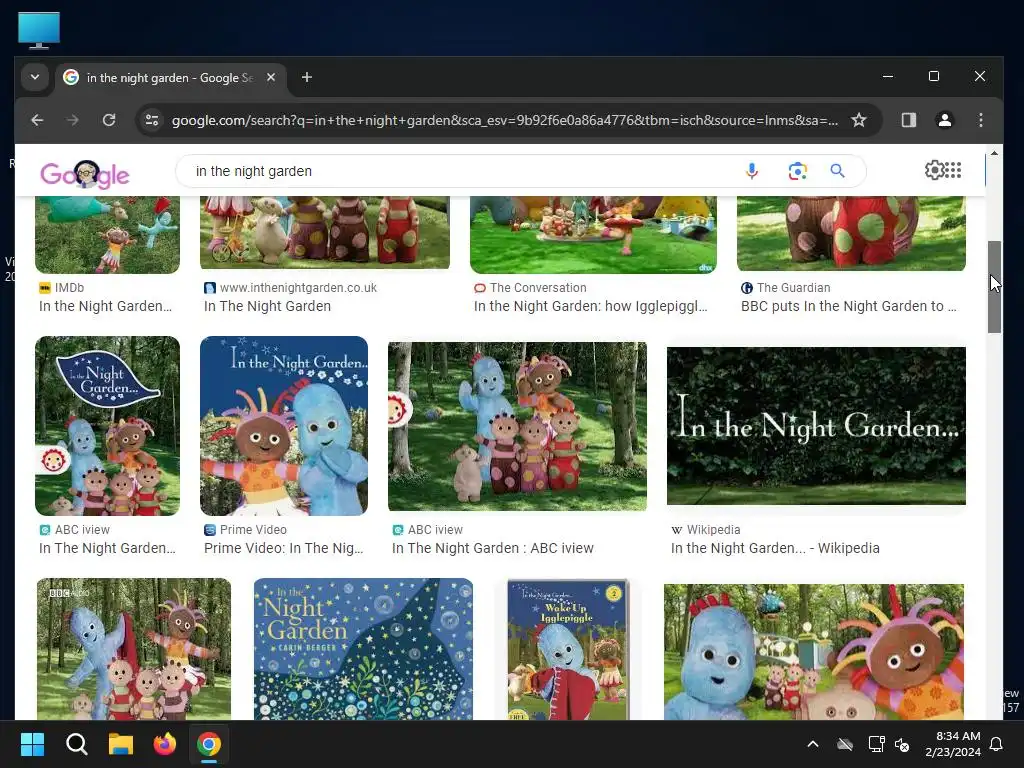
Task: Open the IMDb result image thumbnail
Action: pyautogui.click(x=107, y=234)
